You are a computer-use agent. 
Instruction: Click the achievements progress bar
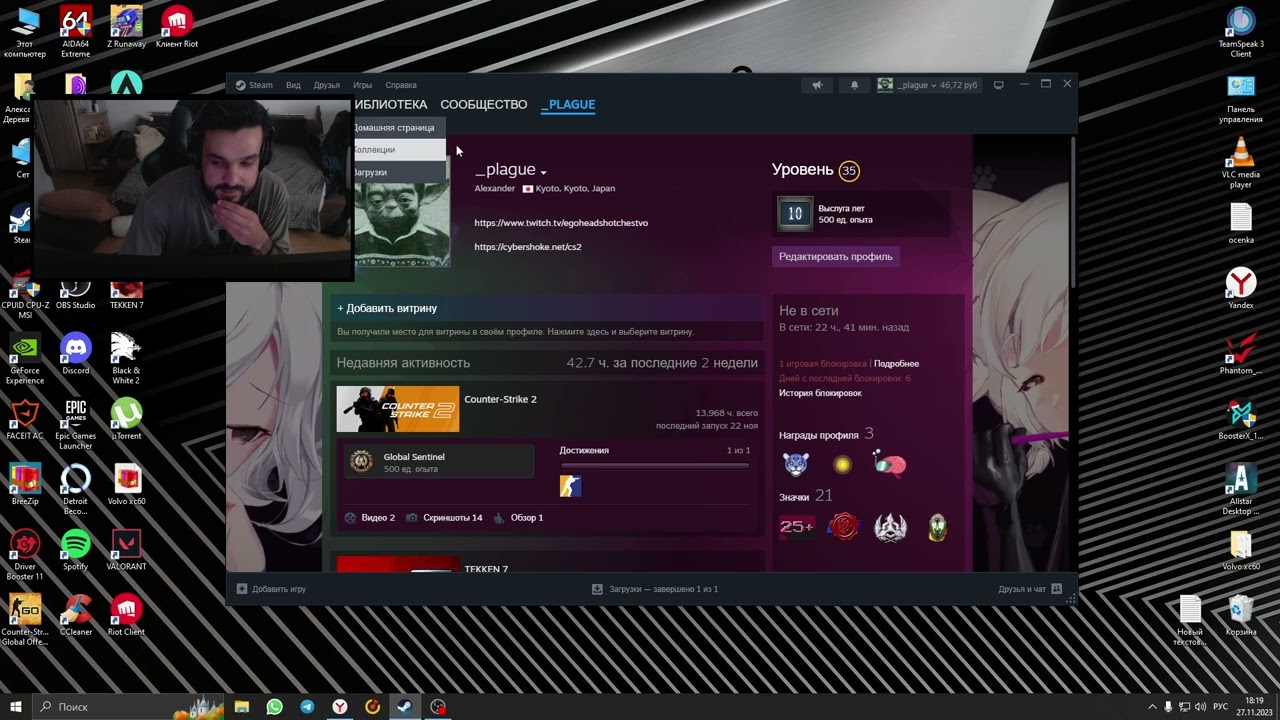(654, 466)
